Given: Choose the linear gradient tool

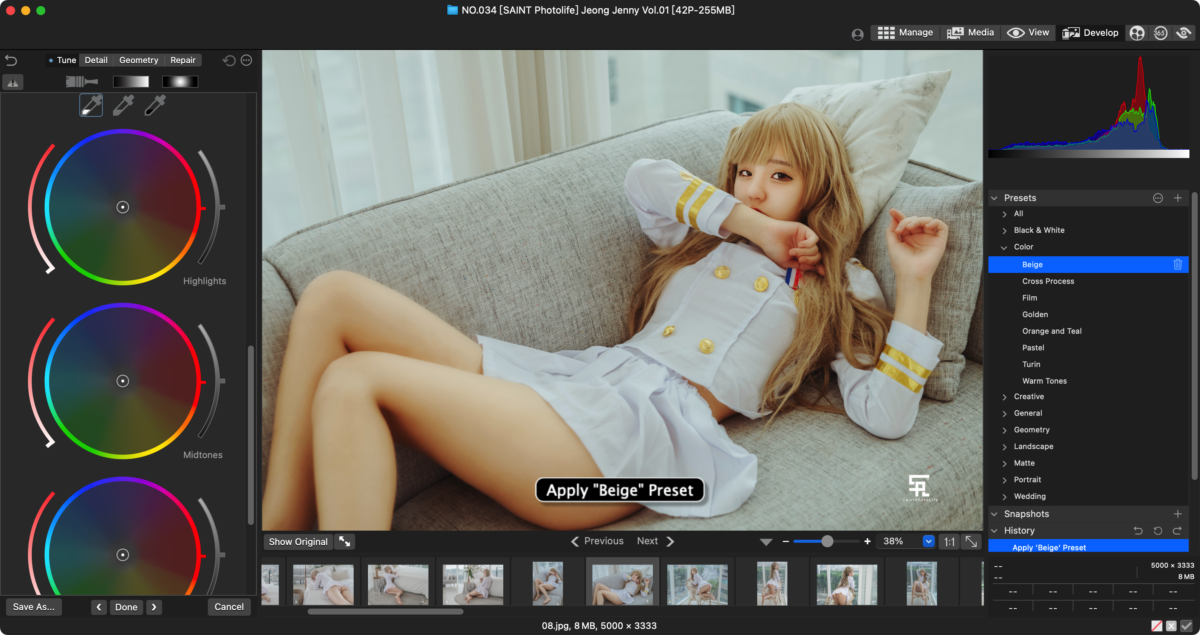Looking at the screenshot, I should (x=131, y=82).
